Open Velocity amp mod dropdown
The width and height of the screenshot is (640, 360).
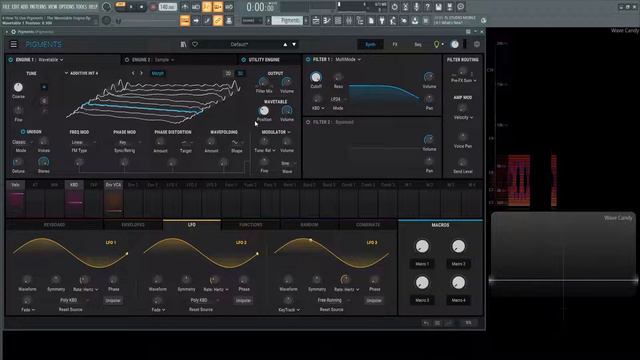(x=463, y=118)
